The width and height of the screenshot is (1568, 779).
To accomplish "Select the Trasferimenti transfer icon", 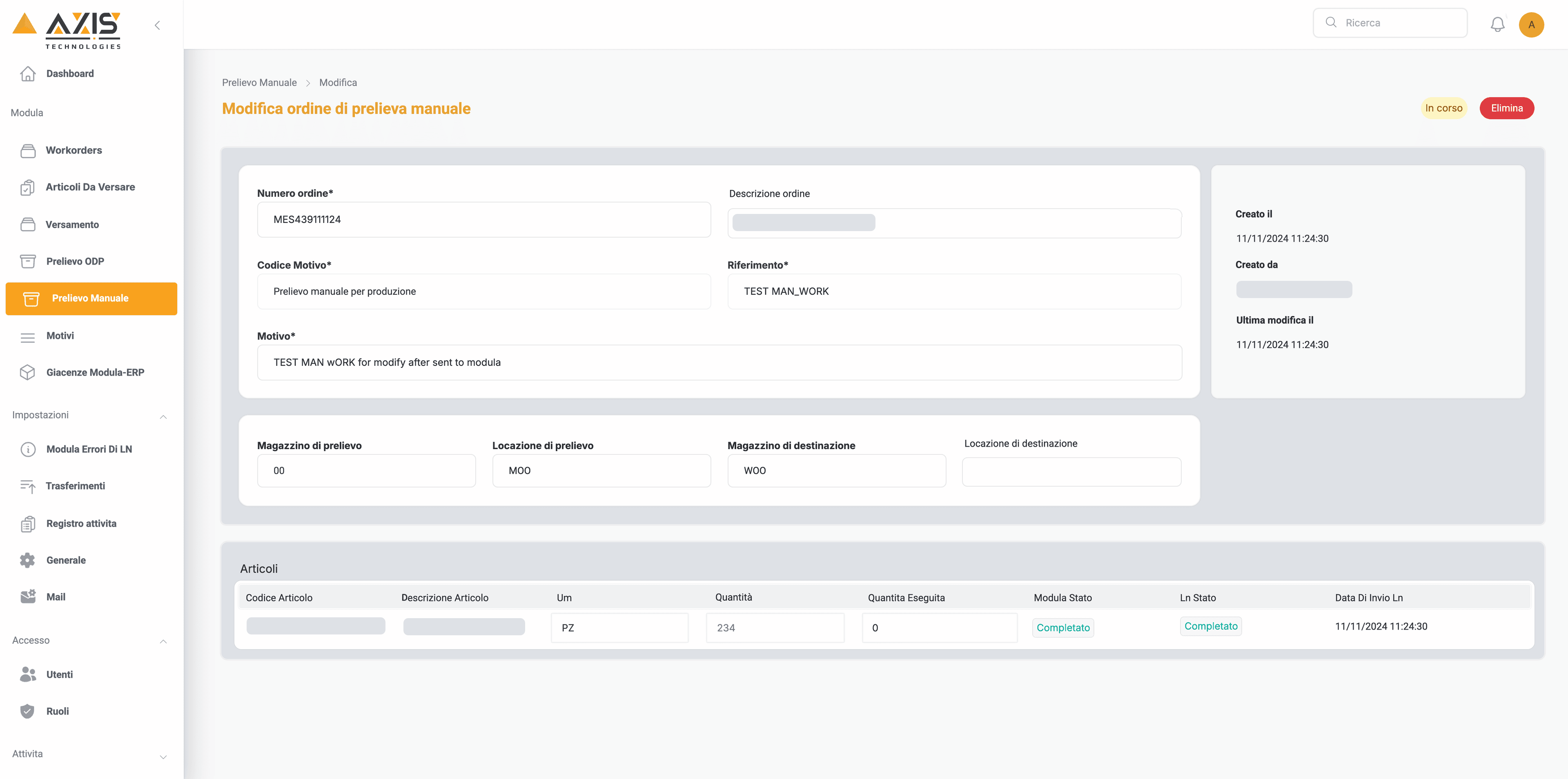I will [28, 486].
